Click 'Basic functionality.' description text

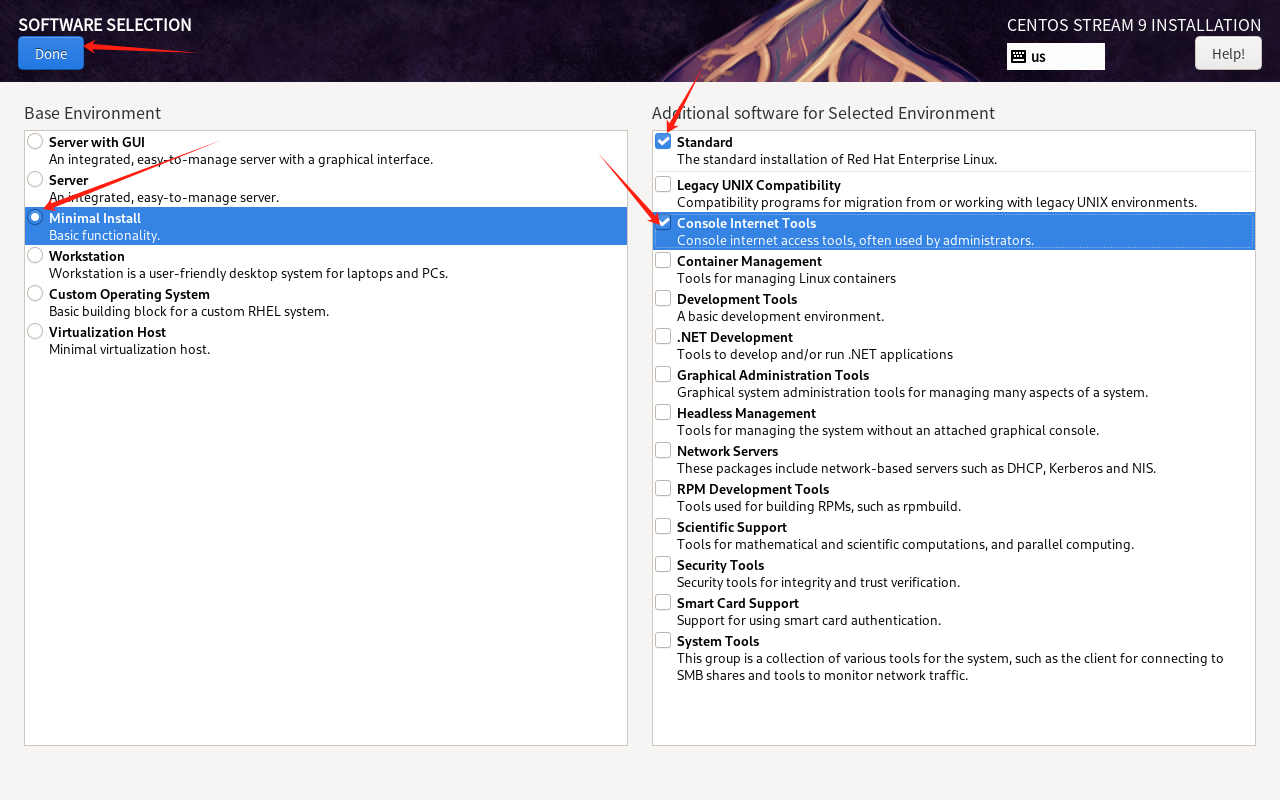tap(104, 235)
